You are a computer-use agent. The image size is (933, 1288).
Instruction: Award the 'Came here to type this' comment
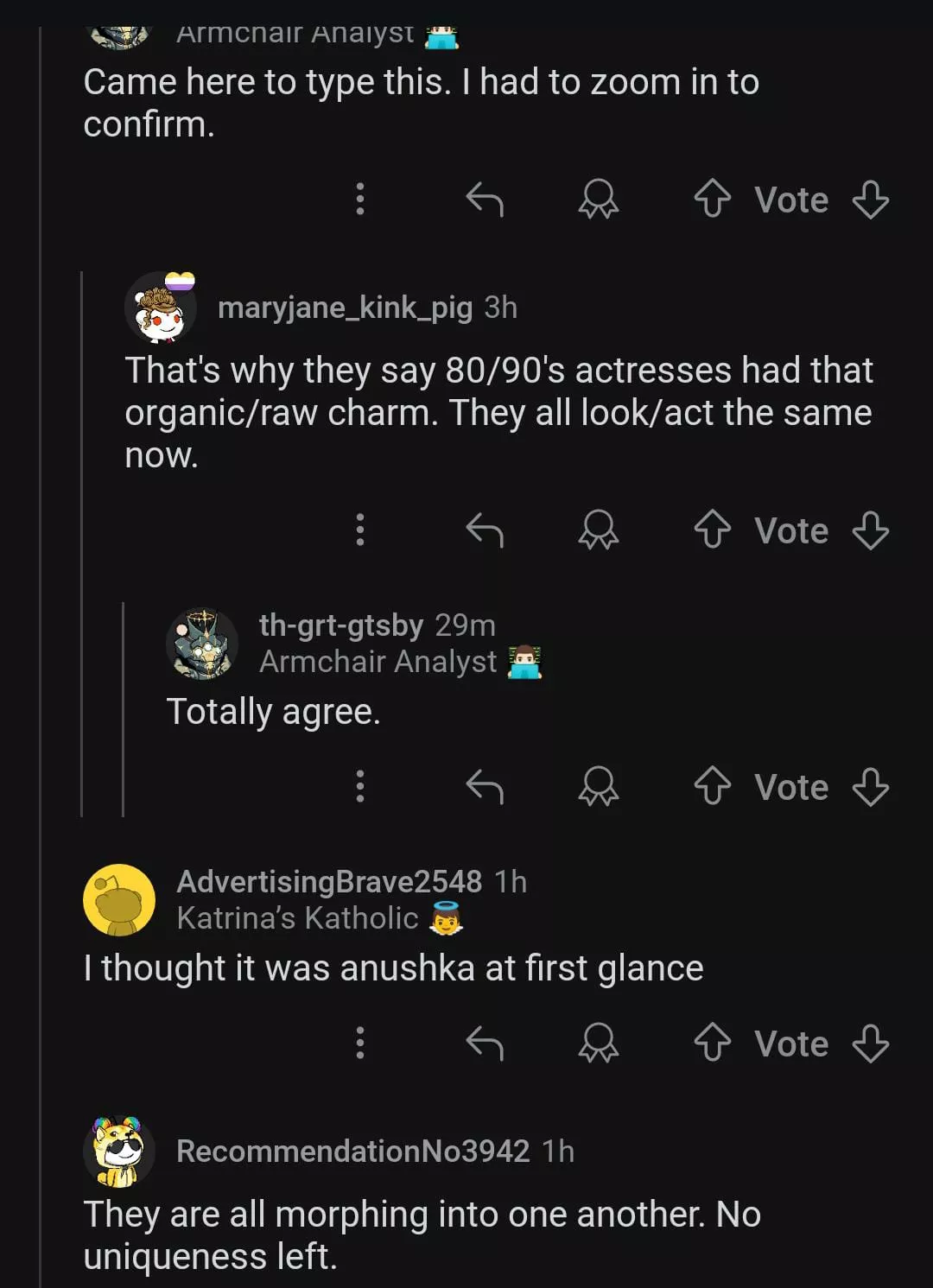(598, 199)
